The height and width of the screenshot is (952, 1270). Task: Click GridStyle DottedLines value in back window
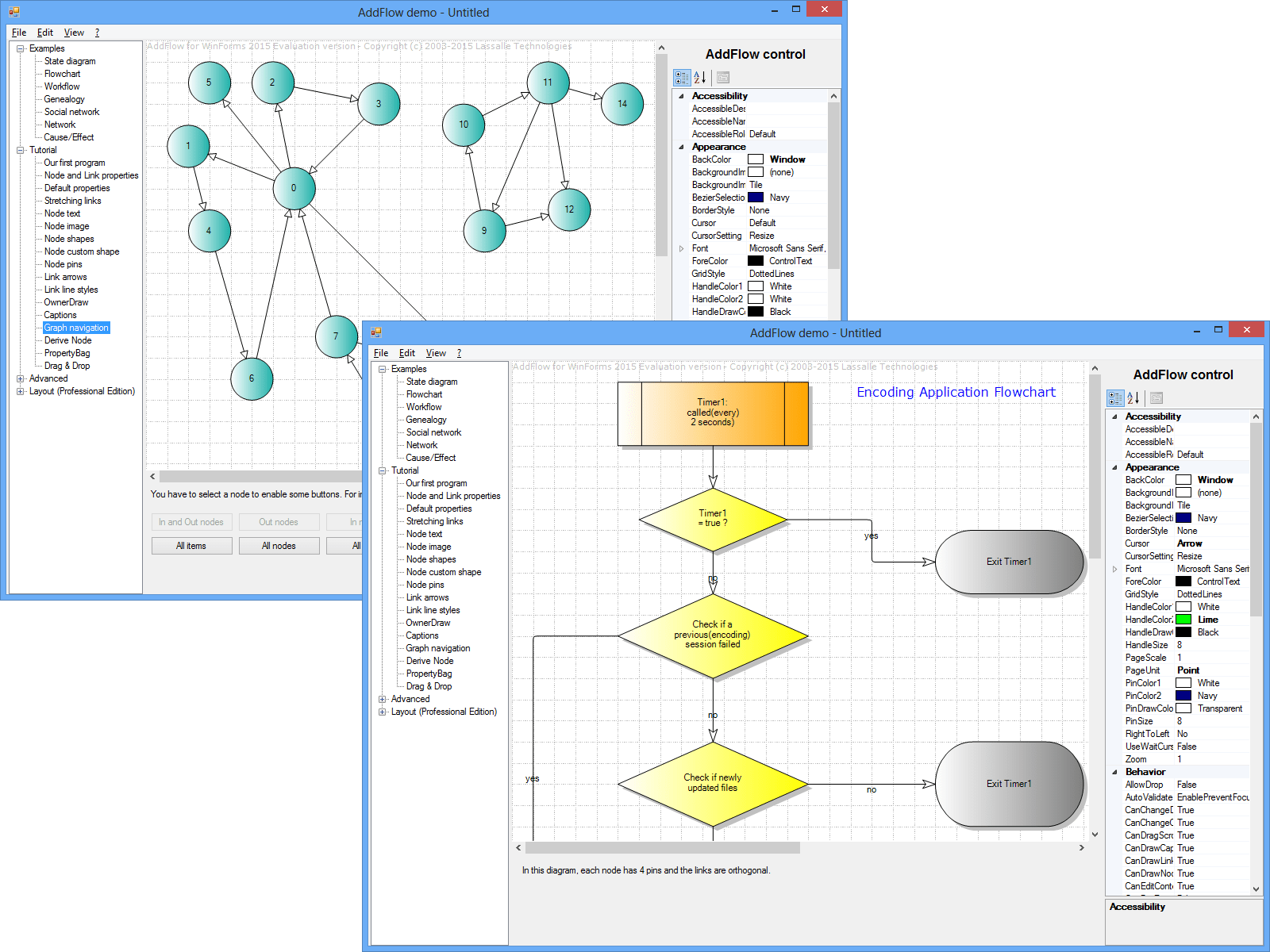[x=772, y=274]
